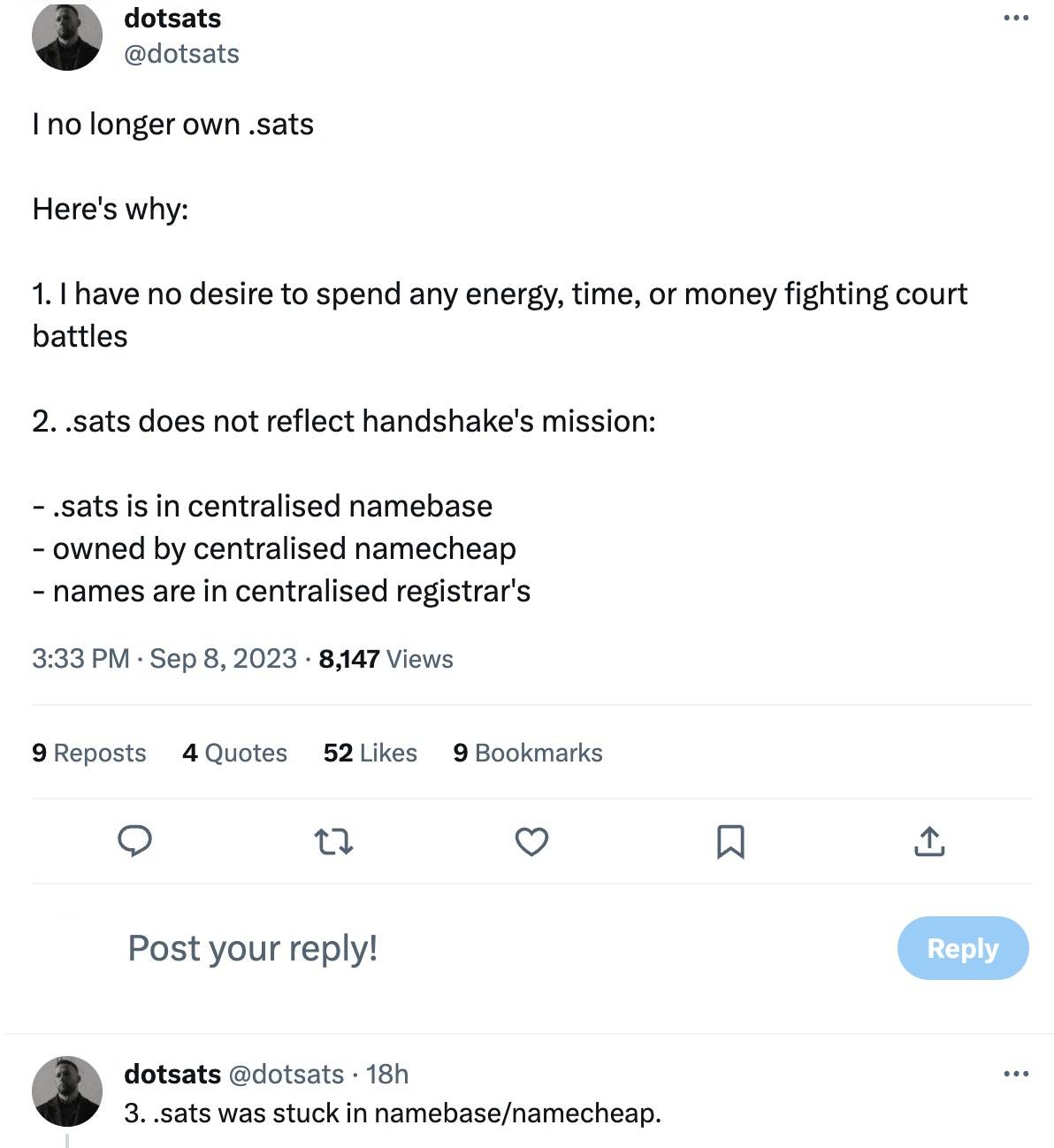The width and height of the screenshot is (1054, 1148).
Task: Repost this tweet using the retweet icon
Action: pos(334,841)
